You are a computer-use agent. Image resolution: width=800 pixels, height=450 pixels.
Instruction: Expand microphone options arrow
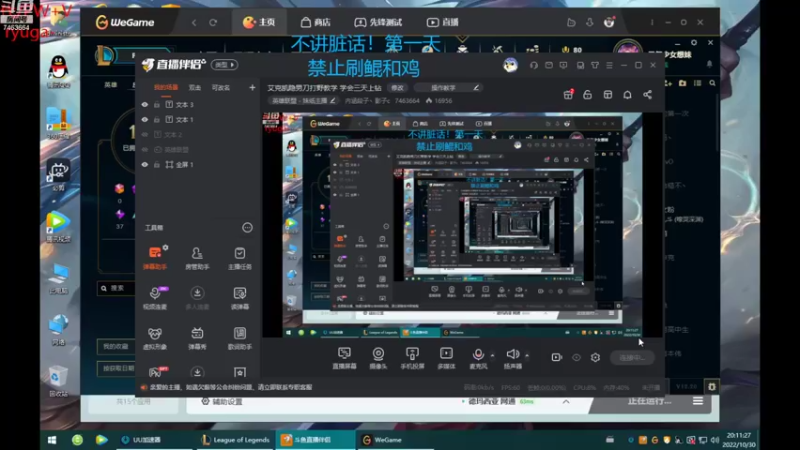coord(492,355)
